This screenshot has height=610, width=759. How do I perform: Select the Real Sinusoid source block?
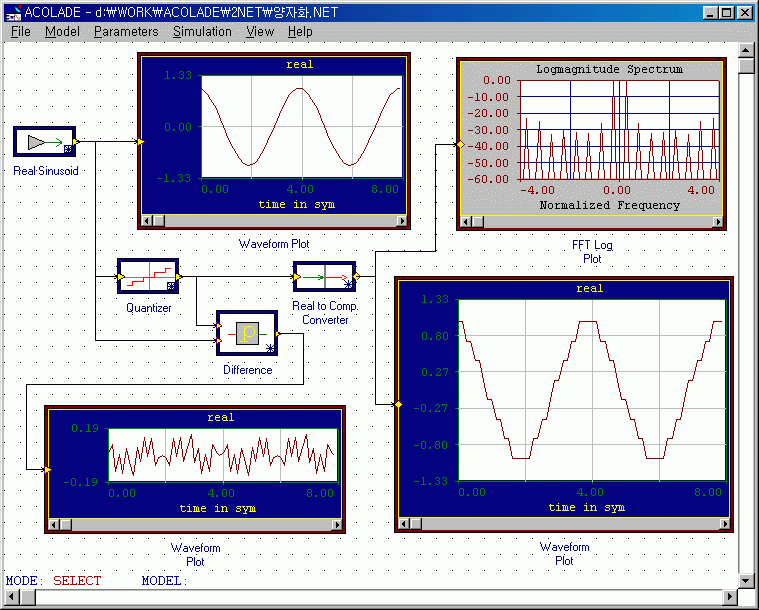(x=45, y=141)
